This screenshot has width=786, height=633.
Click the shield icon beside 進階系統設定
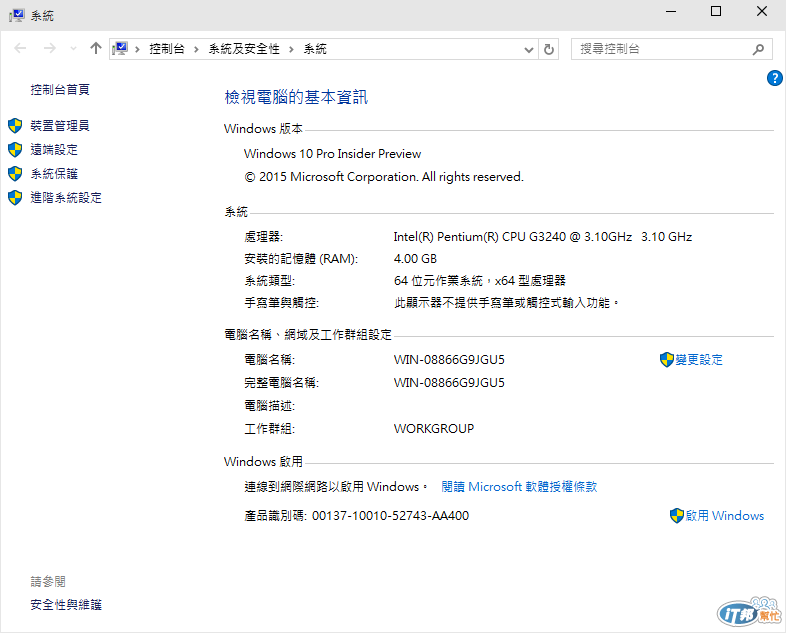pos(15,197)
